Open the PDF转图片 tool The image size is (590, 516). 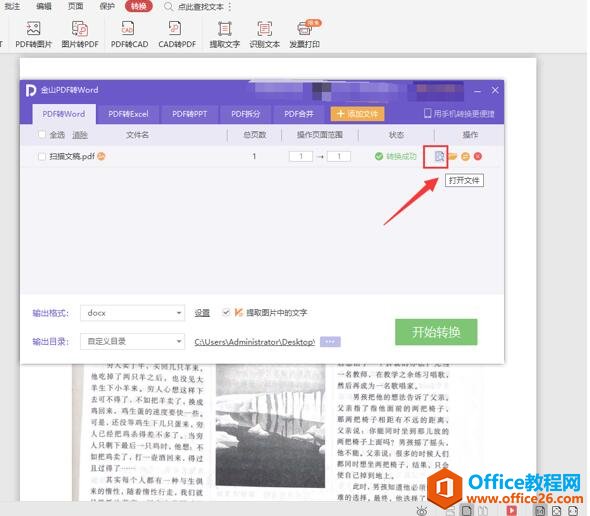point(33,35)
